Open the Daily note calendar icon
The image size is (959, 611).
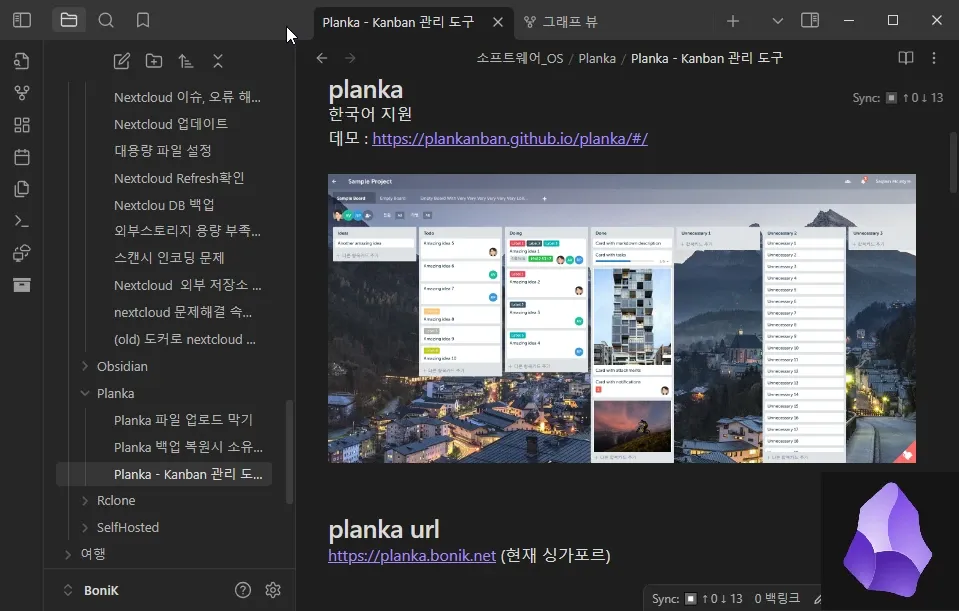22,156
